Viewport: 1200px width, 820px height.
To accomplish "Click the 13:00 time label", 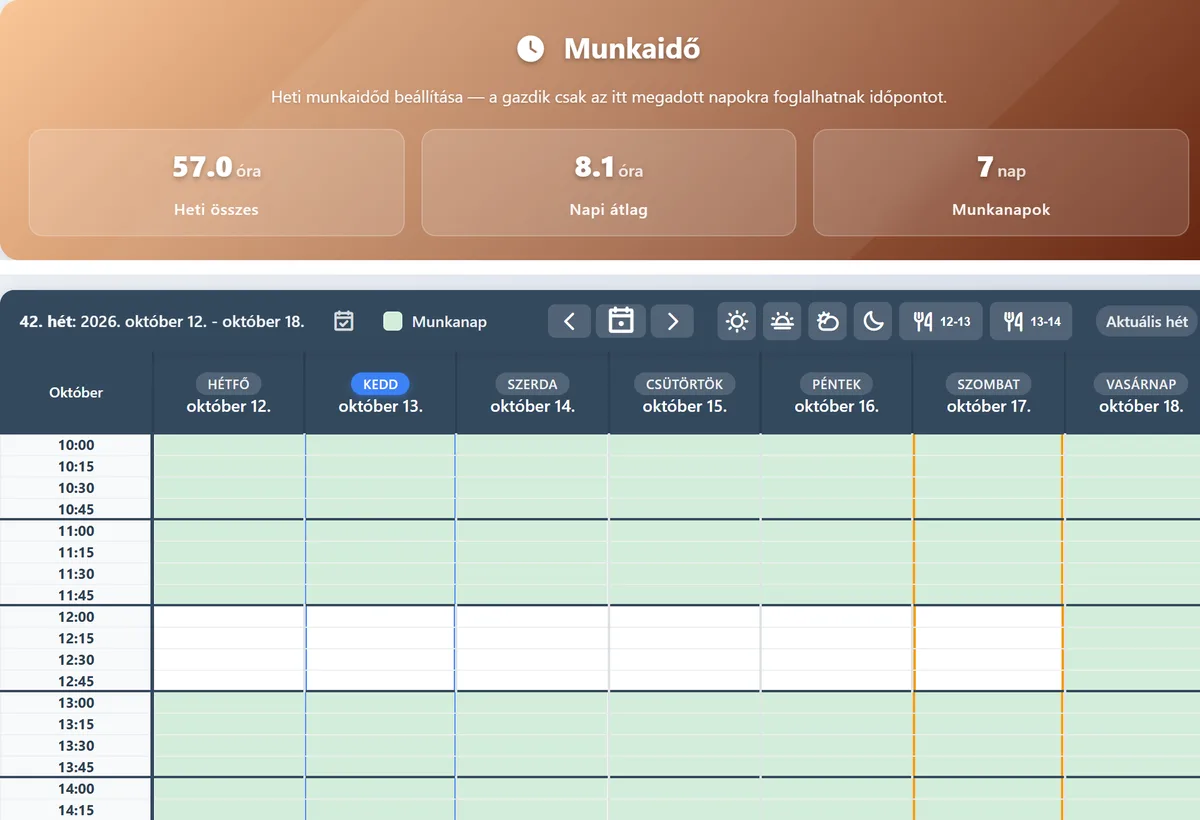I will [x=76, y=703].
